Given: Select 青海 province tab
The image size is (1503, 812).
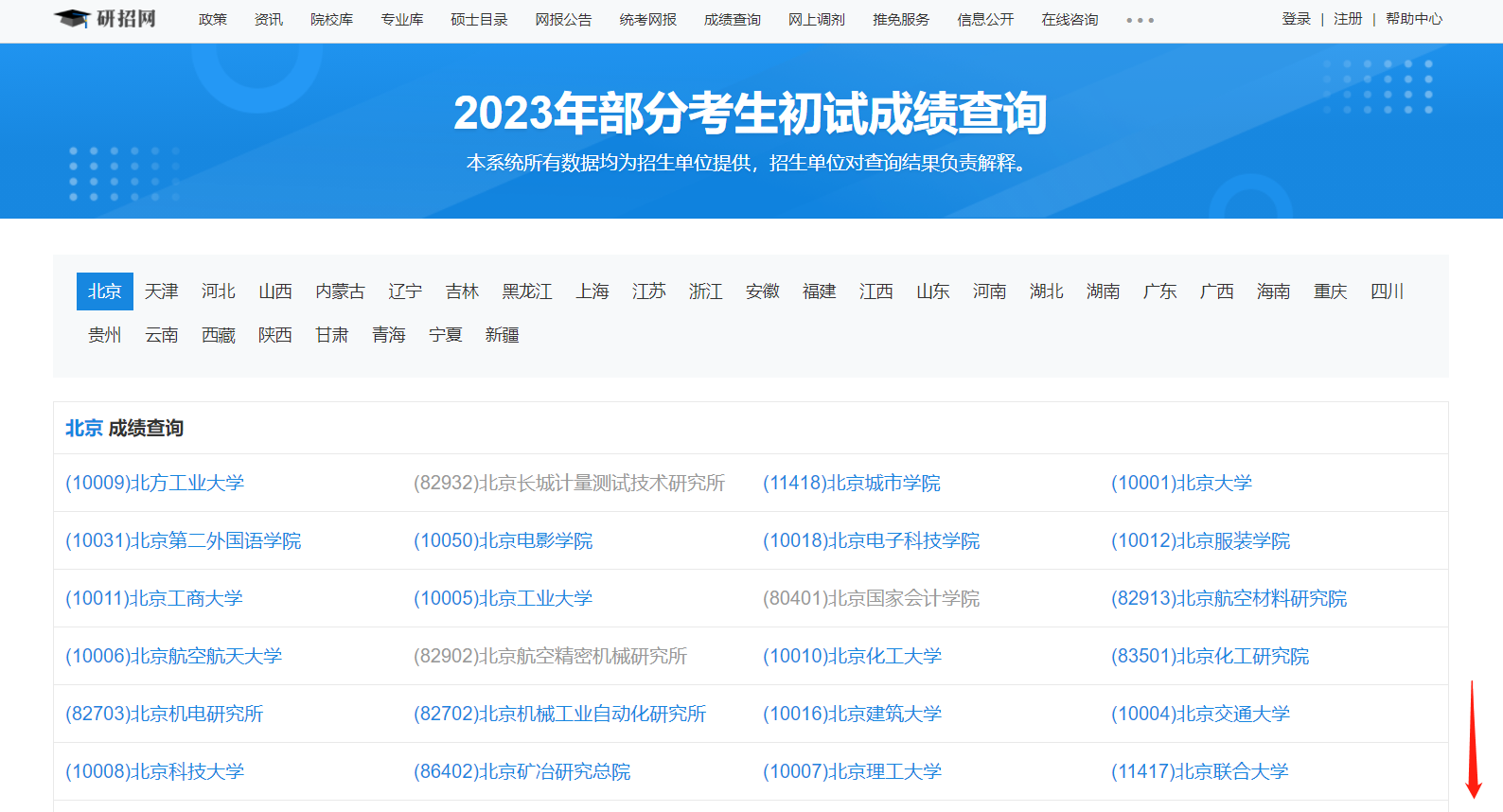Looking at the screenshot, I should tap(389, 335).
